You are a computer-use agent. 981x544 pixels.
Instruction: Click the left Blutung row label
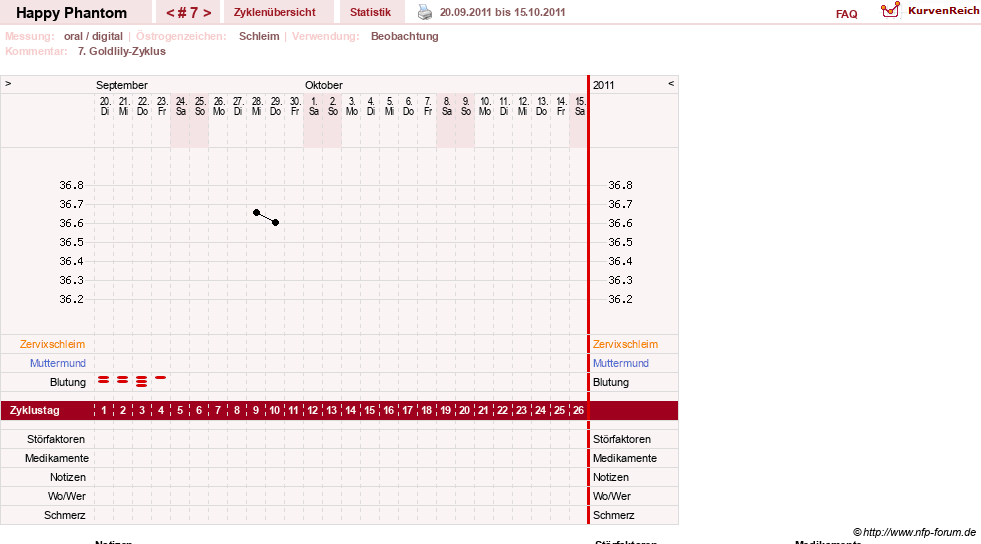click(x=68, y=383)
